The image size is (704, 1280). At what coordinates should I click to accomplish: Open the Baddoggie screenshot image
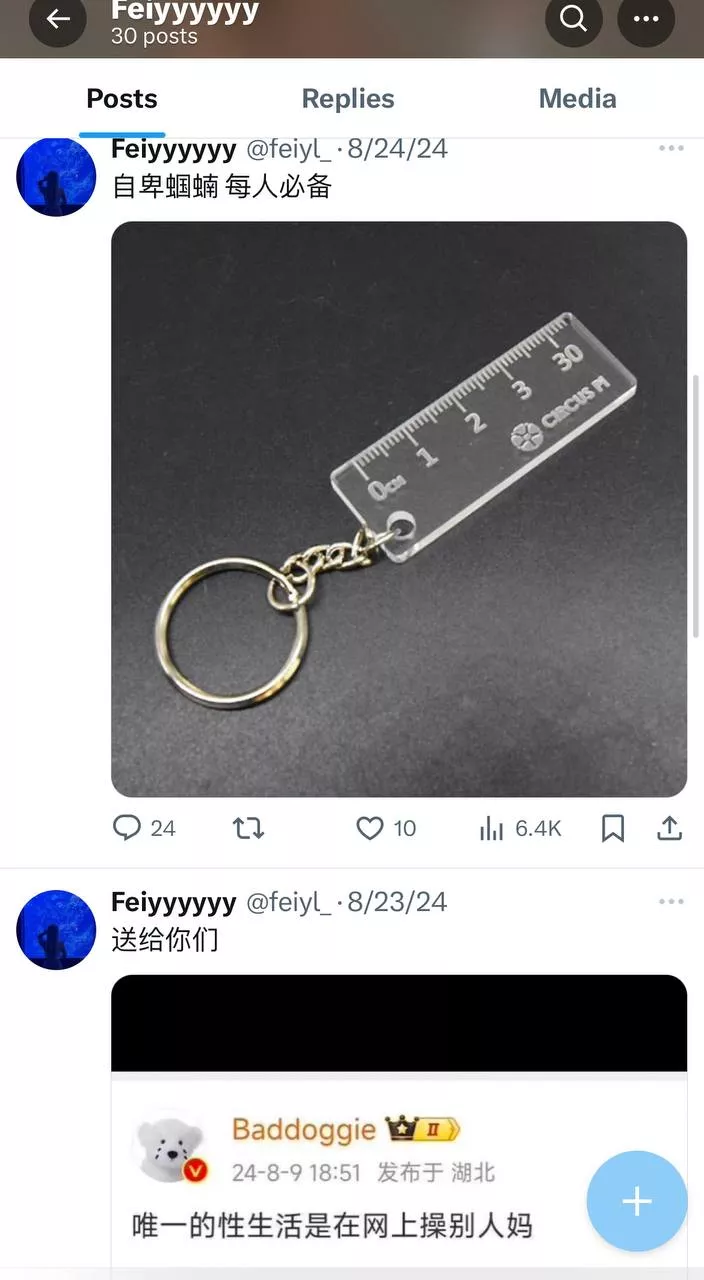click(x=399, y=1125)
